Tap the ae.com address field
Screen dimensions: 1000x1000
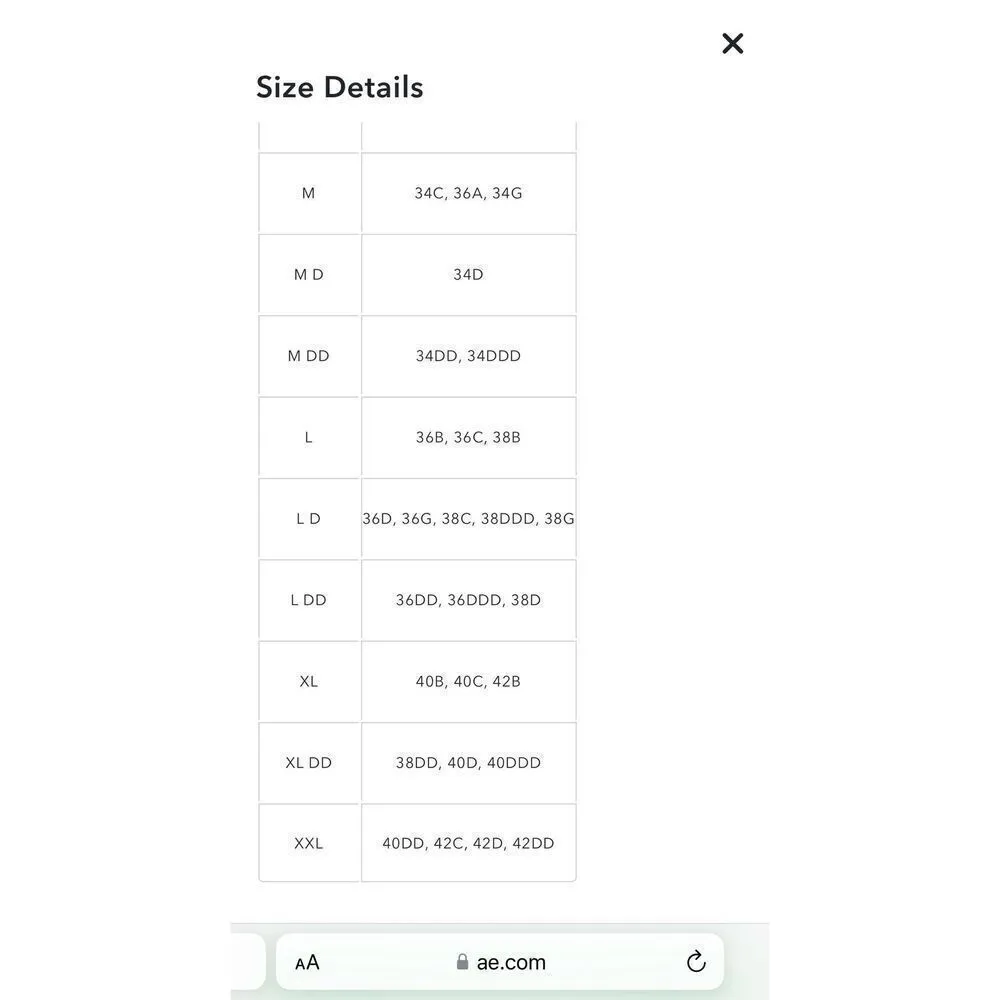tap(511, 962)
